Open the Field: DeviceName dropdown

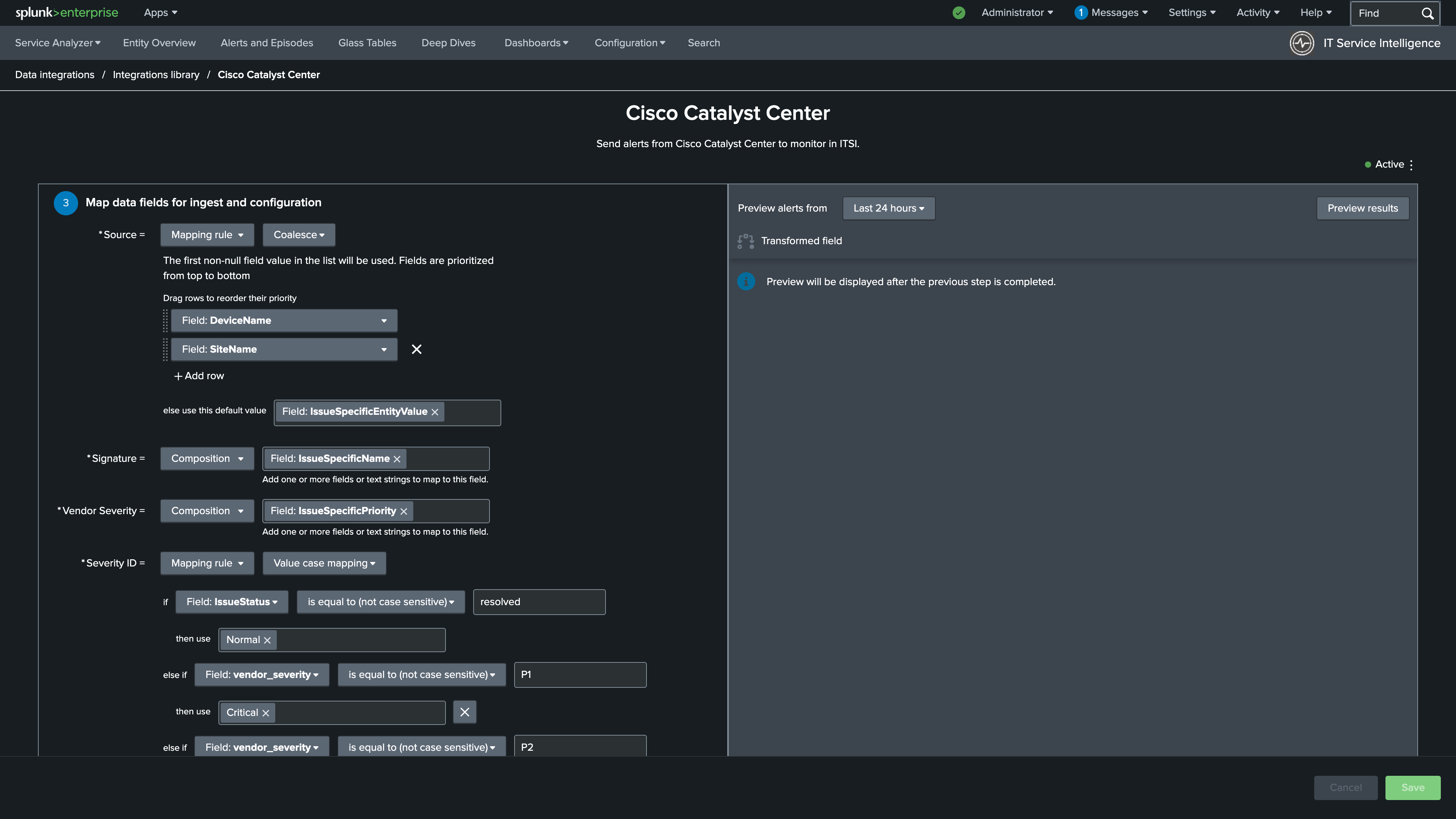[x=284, y=320]
